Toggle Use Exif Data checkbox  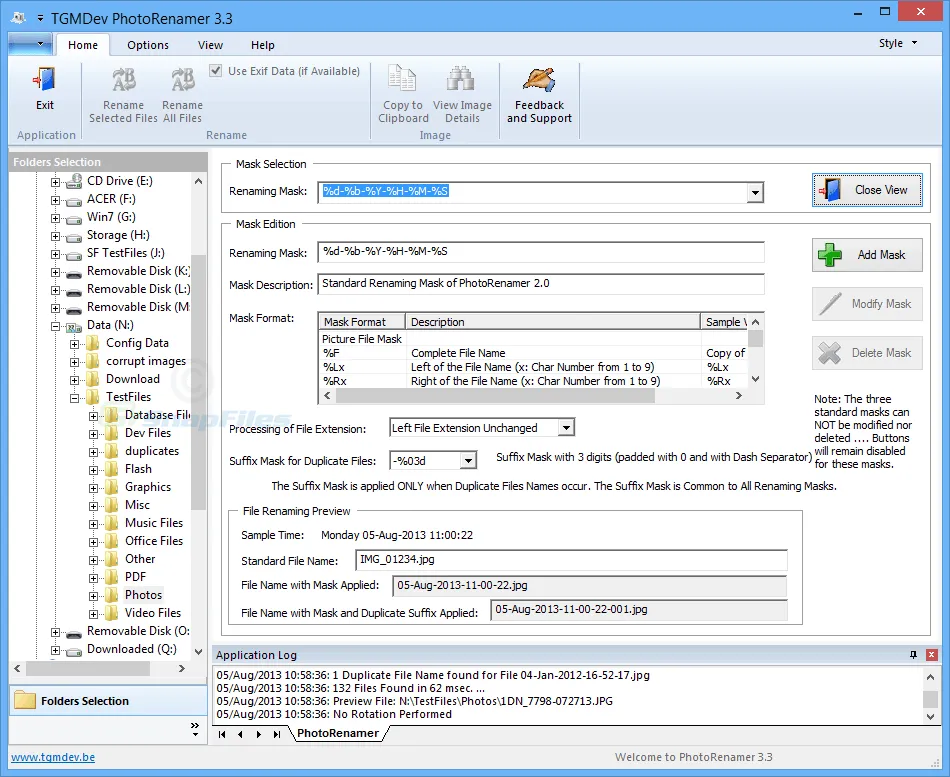coord(215,71)
